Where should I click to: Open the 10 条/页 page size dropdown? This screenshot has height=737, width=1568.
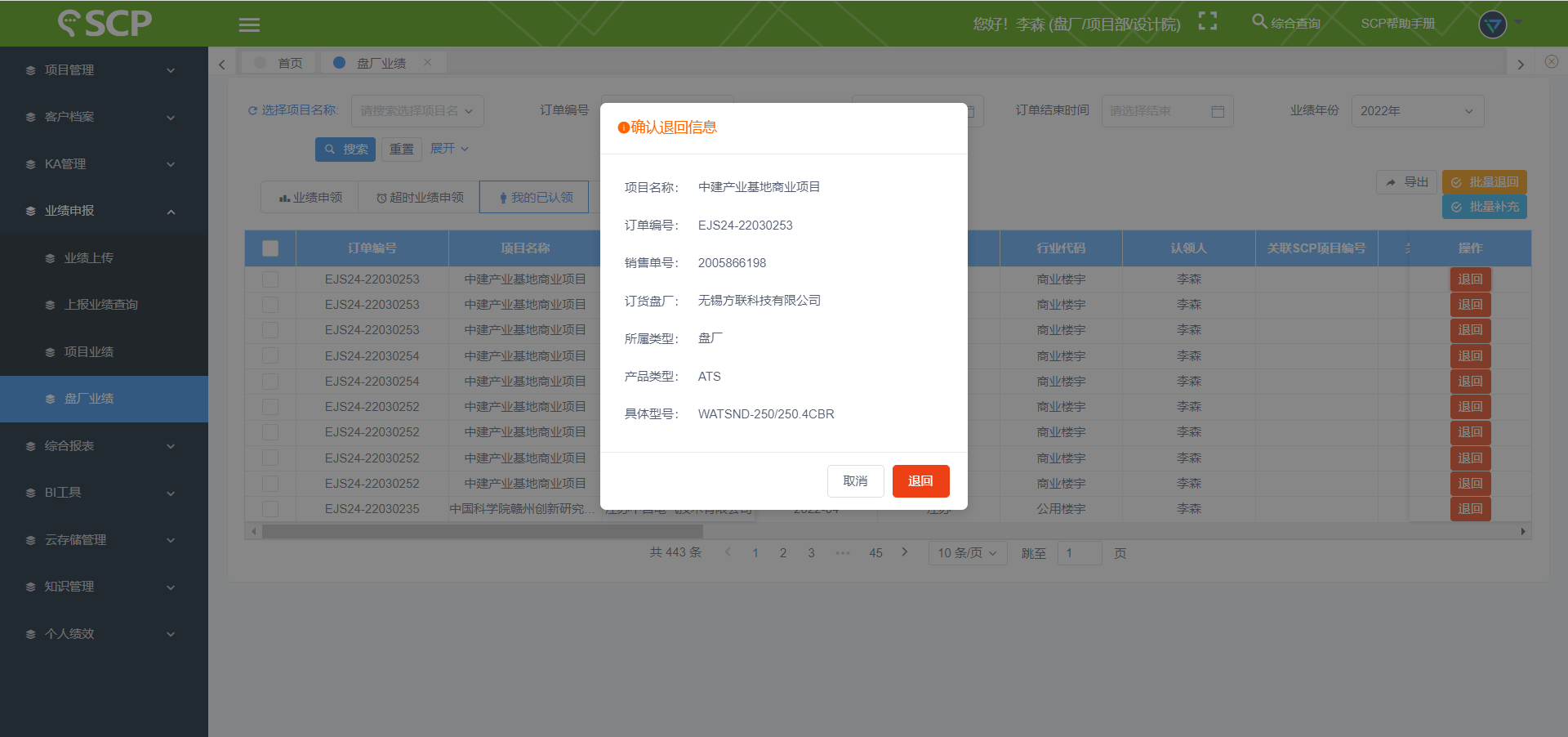pos(968,553)
